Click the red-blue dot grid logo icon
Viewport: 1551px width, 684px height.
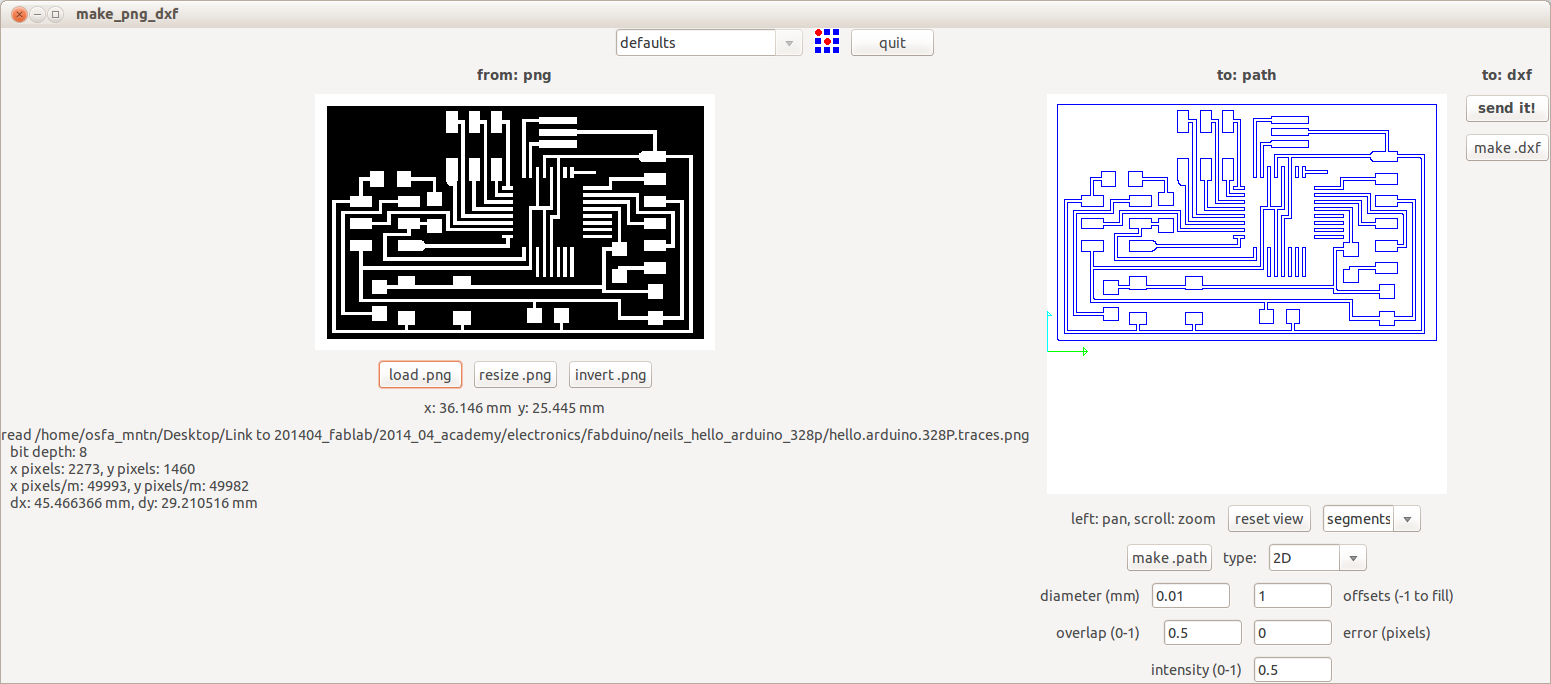(826, 42)
